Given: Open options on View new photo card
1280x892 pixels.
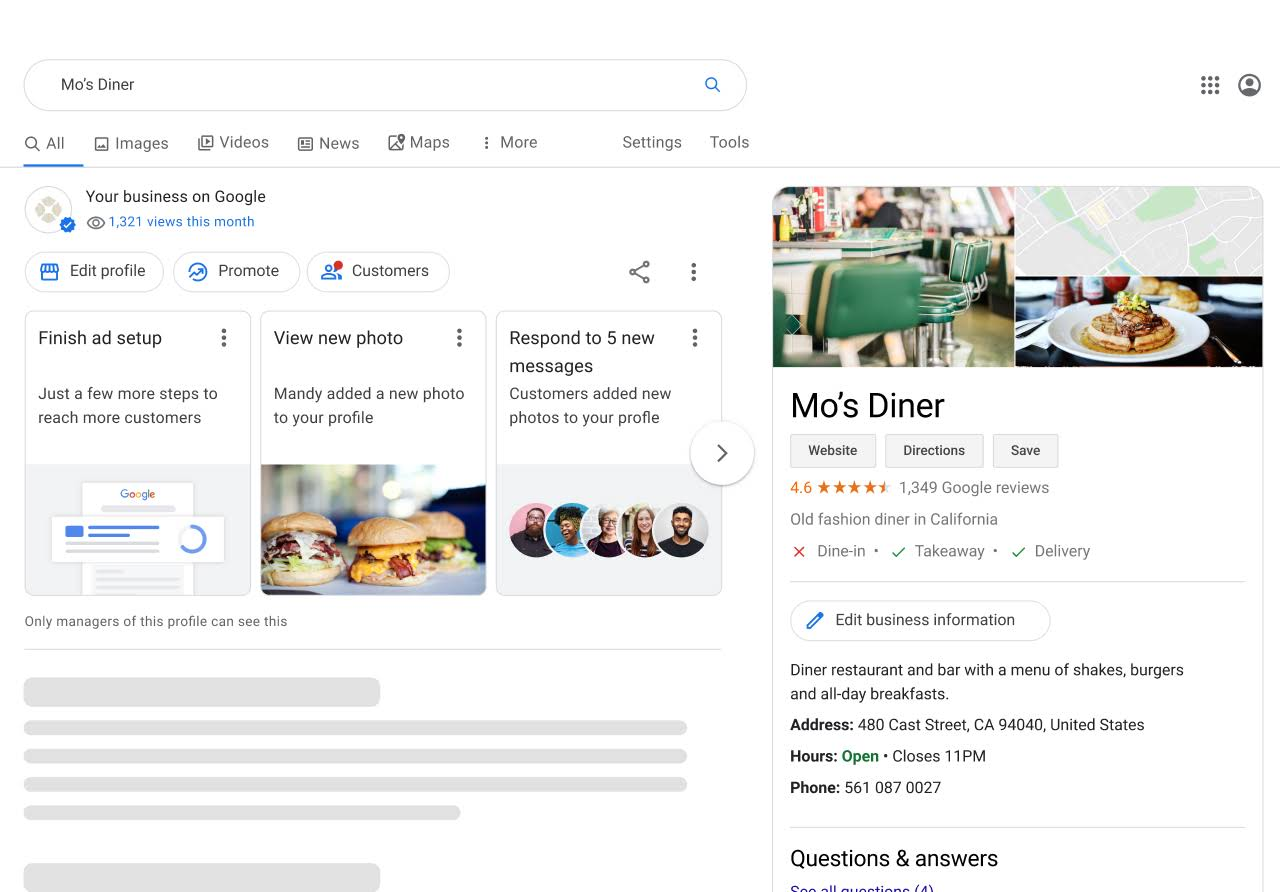Looking at the screenshot, I should click(x=459, y=338).
